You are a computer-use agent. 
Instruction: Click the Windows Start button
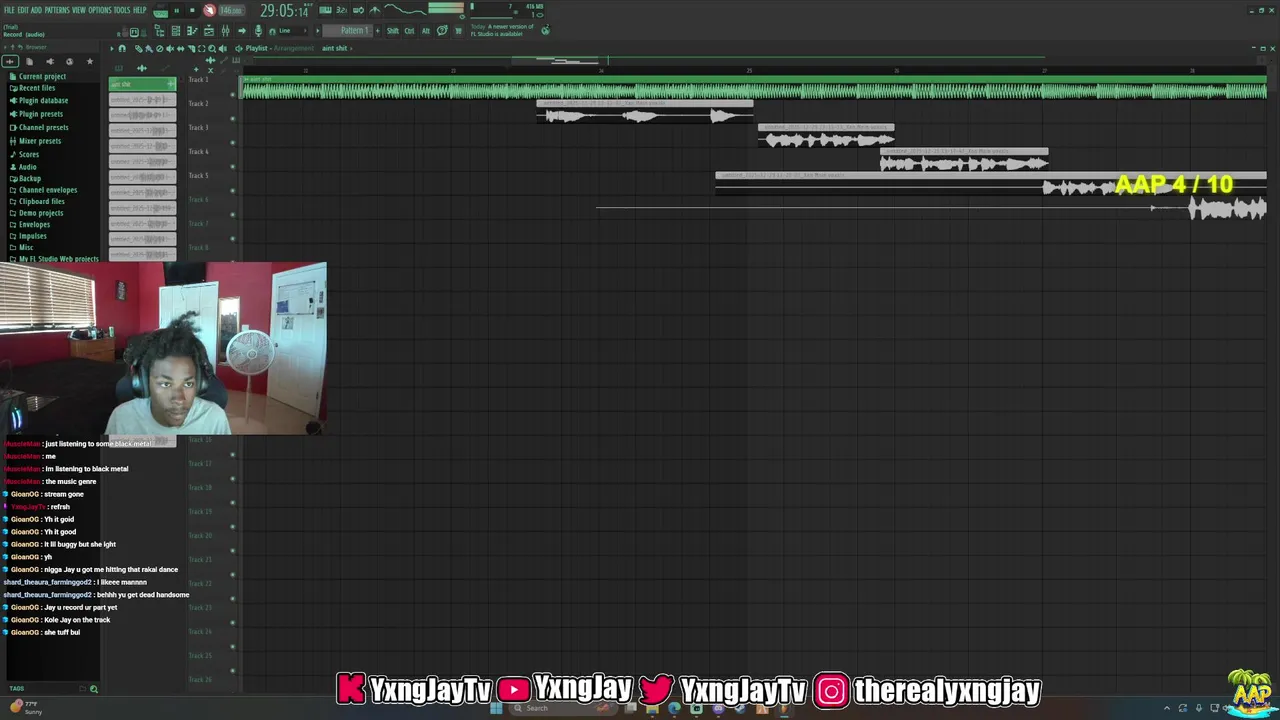(x=496, y=708)
